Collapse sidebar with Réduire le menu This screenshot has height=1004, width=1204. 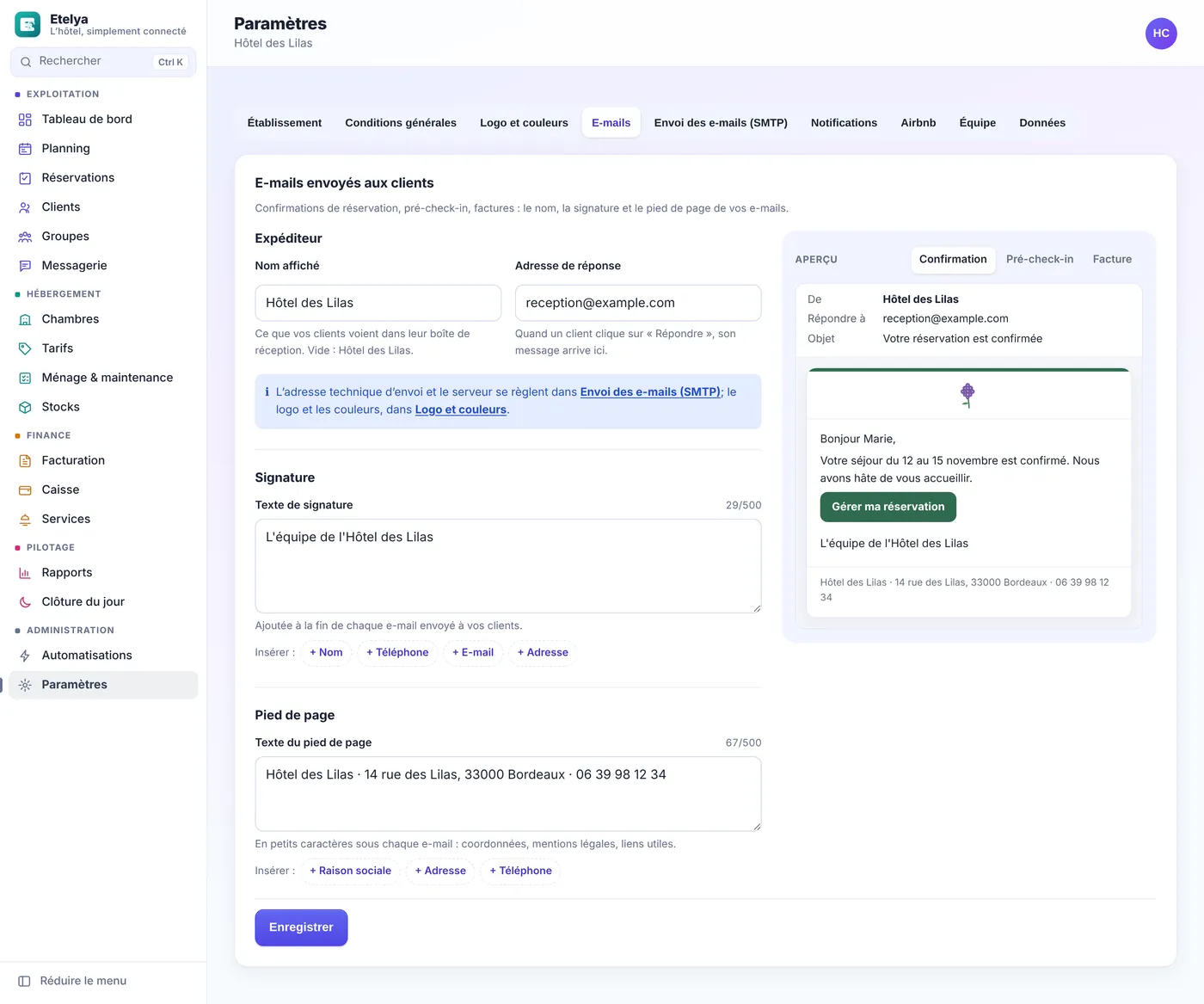pos(73,981)
